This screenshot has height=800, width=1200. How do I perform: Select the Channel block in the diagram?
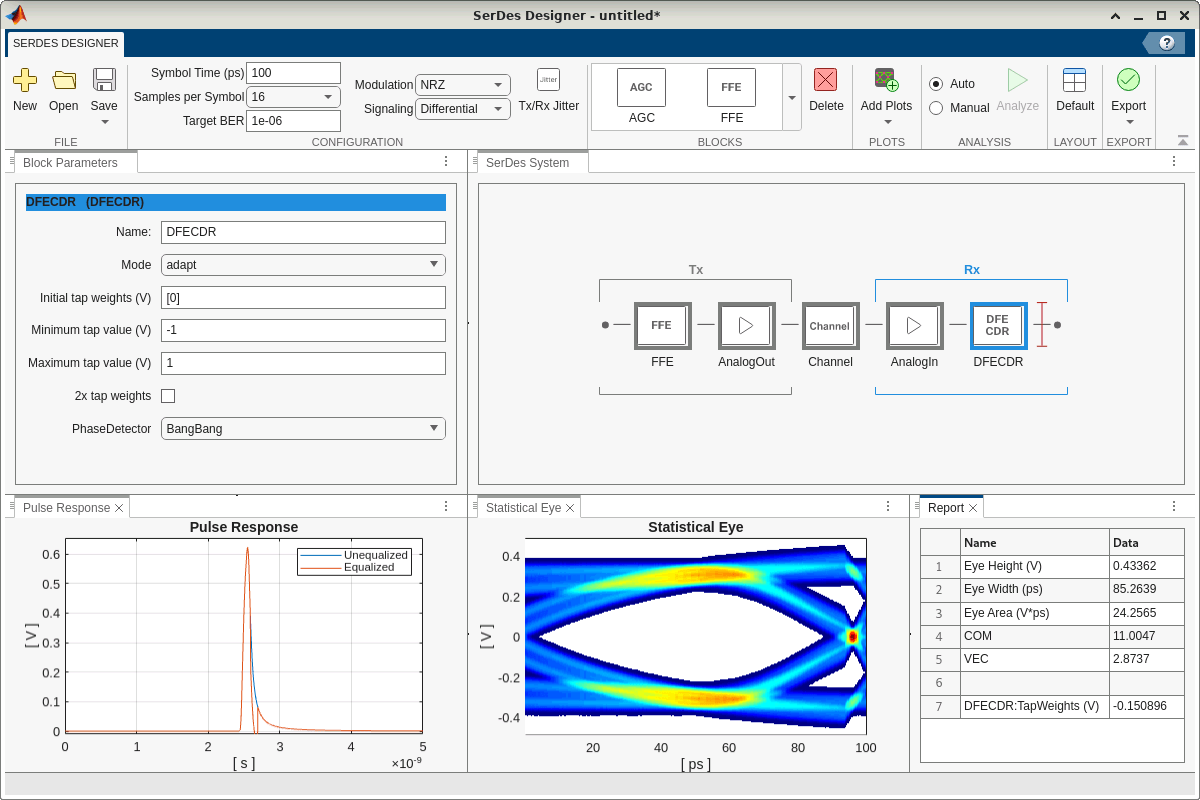point(829,326)
